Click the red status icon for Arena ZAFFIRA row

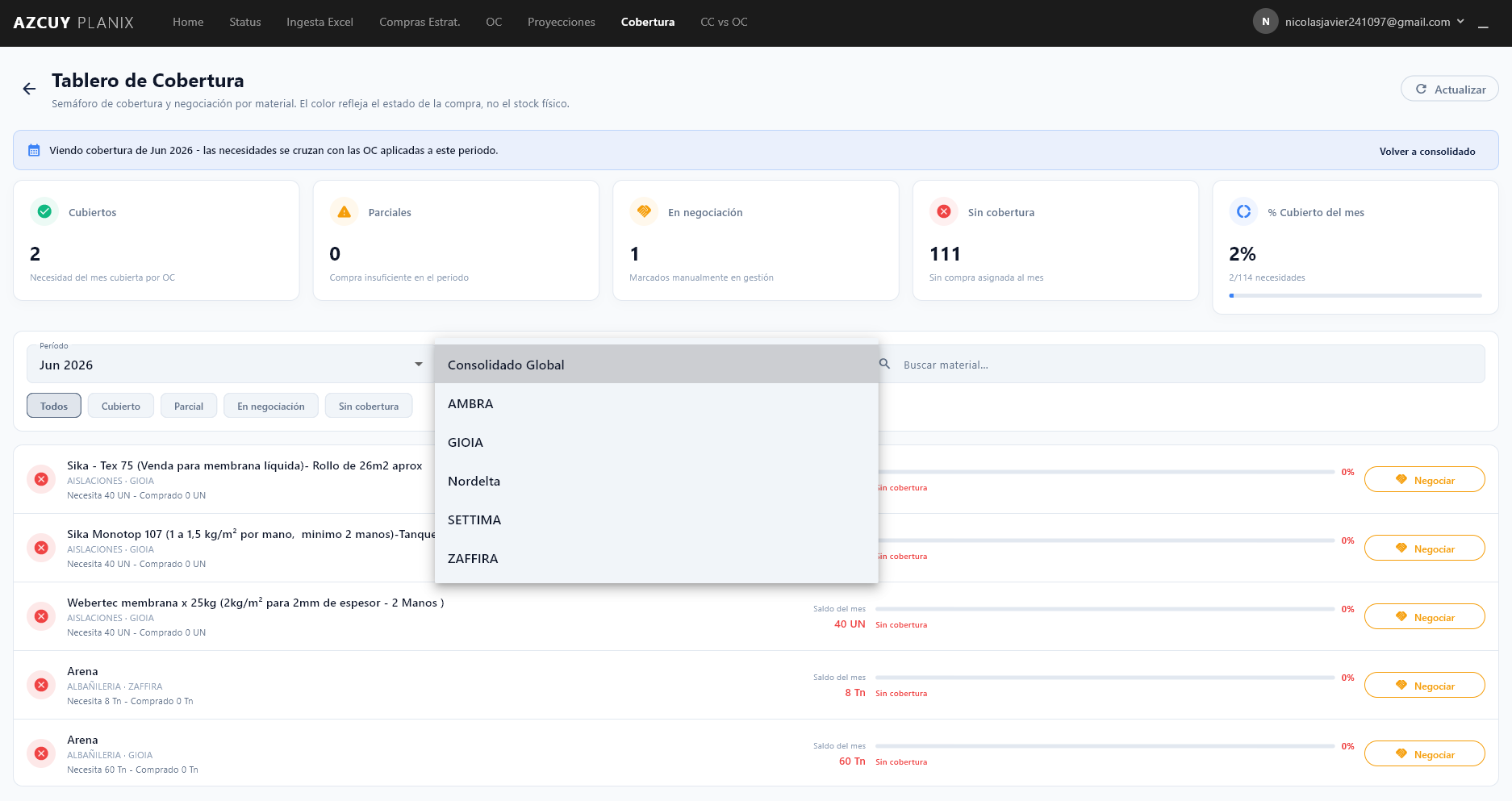(41, 685)
